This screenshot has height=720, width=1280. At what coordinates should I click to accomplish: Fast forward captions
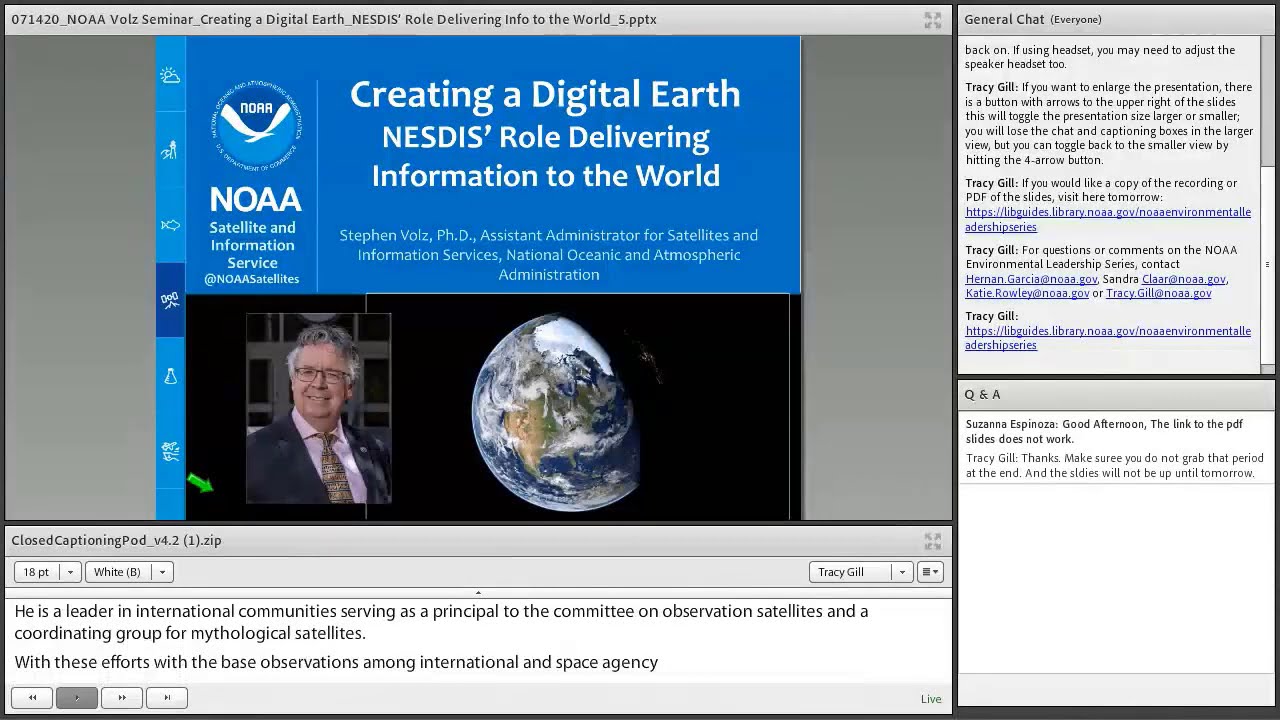point(122,697)
